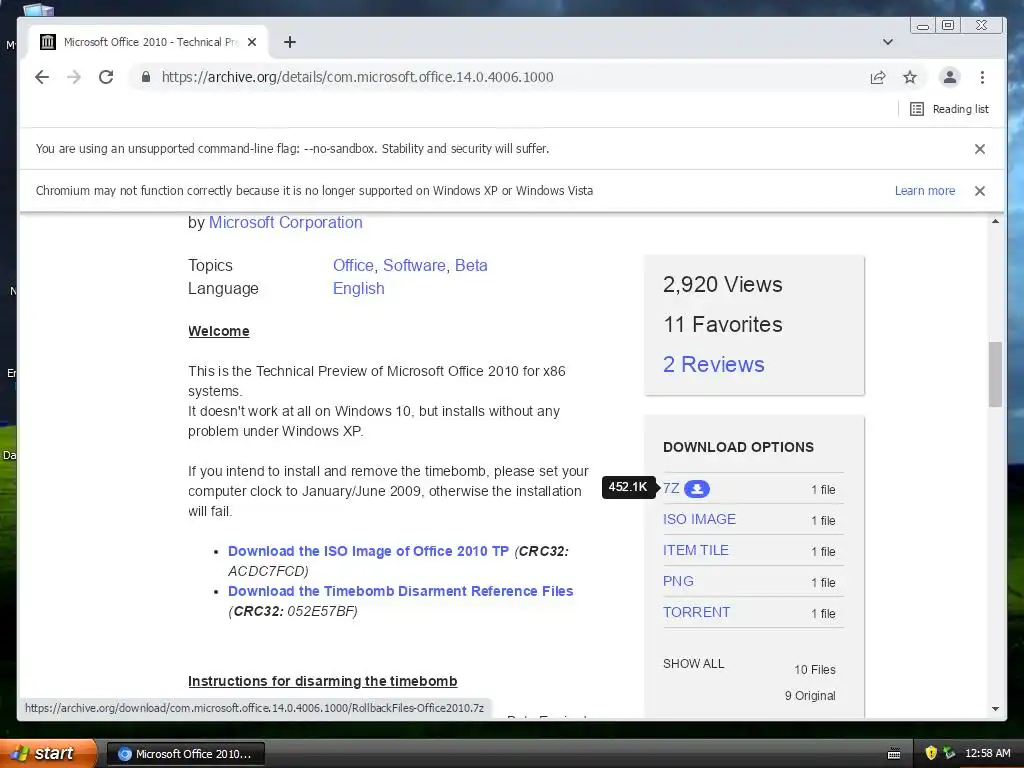Bookmark this page with the star
The width and height of the screenshot is (1024, 768).
[910, 77]
